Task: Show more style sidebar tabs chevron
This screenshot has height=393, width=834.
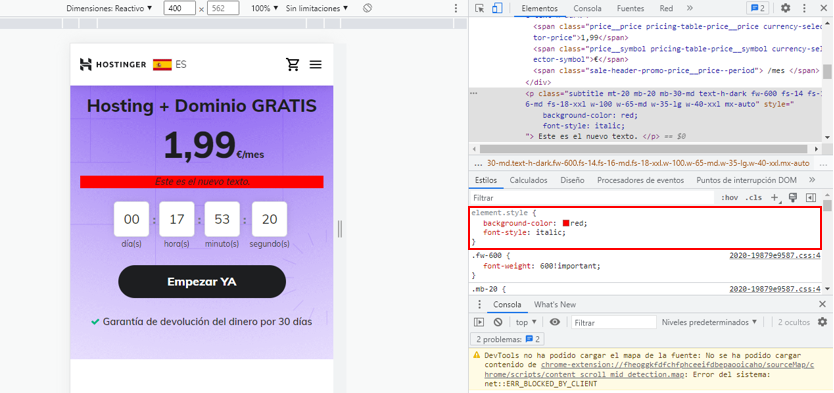Action: (x=812, y=180)
